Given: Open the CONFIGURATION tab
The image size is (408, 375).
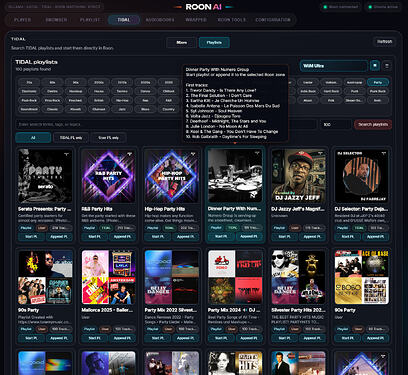Looking at the screenshot, I should click(273, 20).
